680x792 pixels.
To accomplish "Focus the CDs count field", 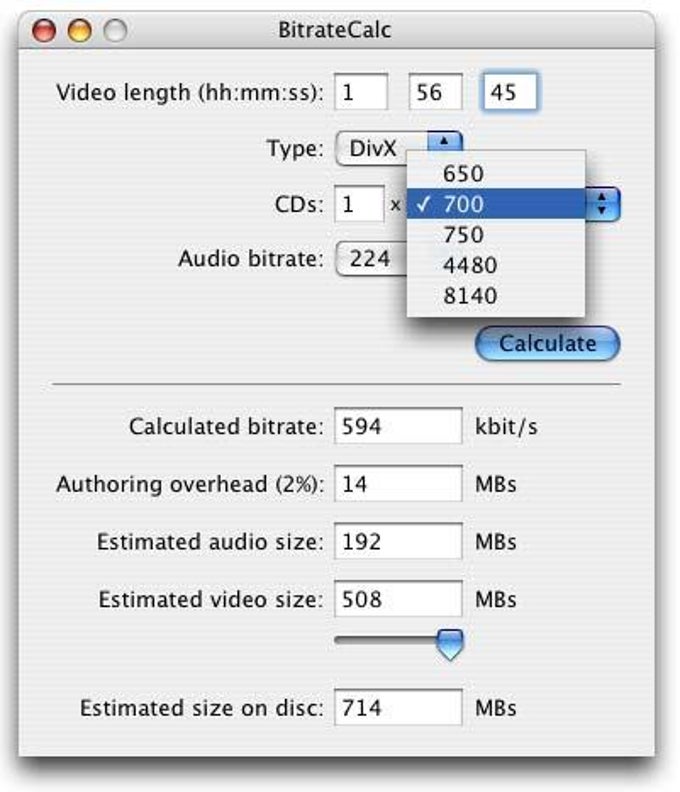I will pyautogui.click(x=359, y=205).
